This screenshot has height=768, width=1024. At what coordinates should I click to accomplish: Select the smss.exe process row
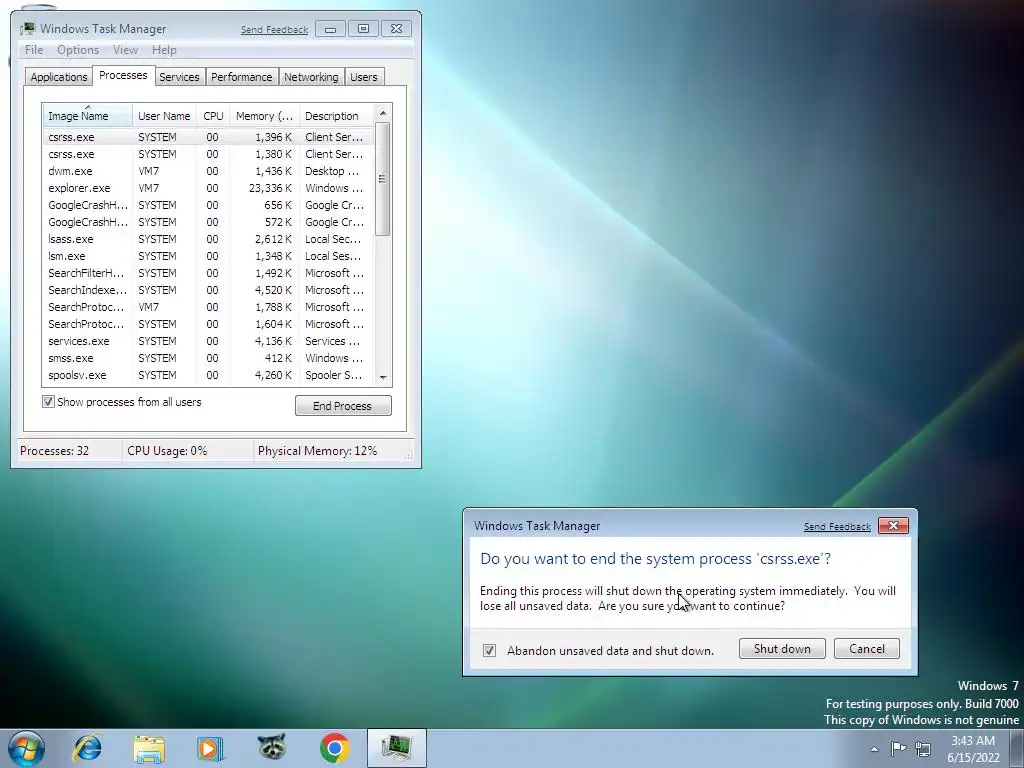[208, 358]
